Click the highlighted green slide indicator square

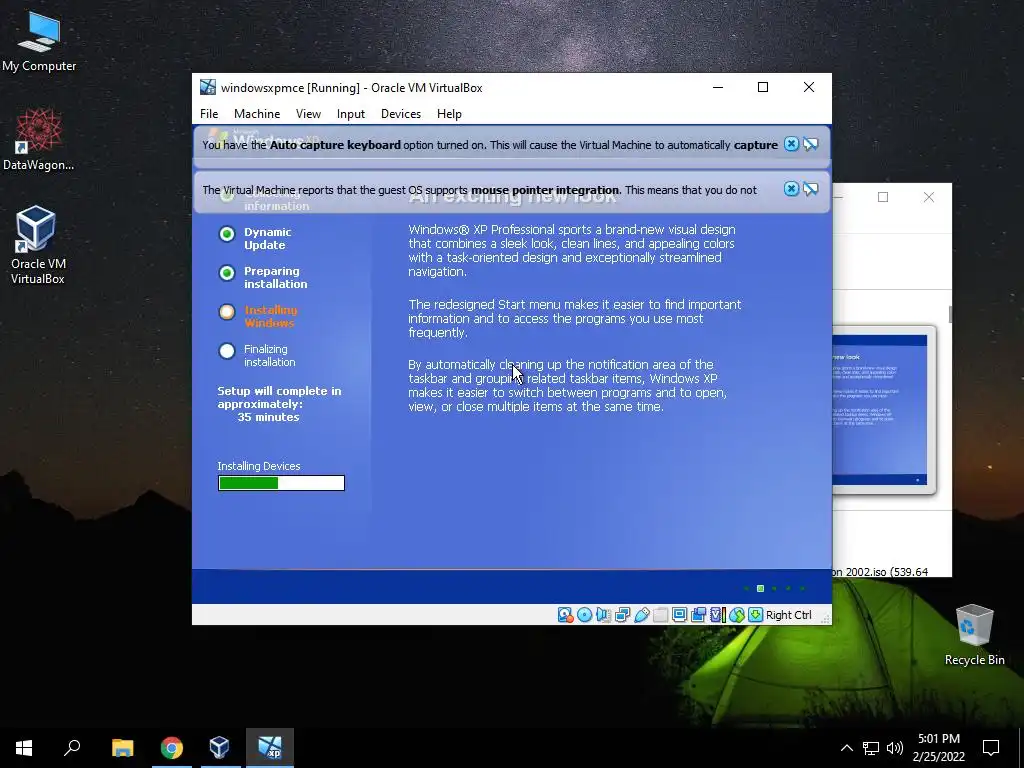tap(760, 588)
